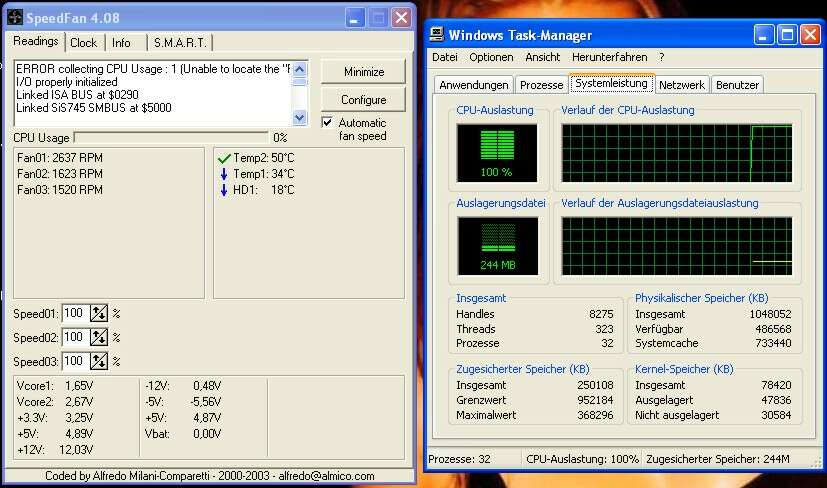Open the S.M.A.R.T. tab
This screenshot has width=827, height=488.
pyautogui.click(x=180, y=43)
